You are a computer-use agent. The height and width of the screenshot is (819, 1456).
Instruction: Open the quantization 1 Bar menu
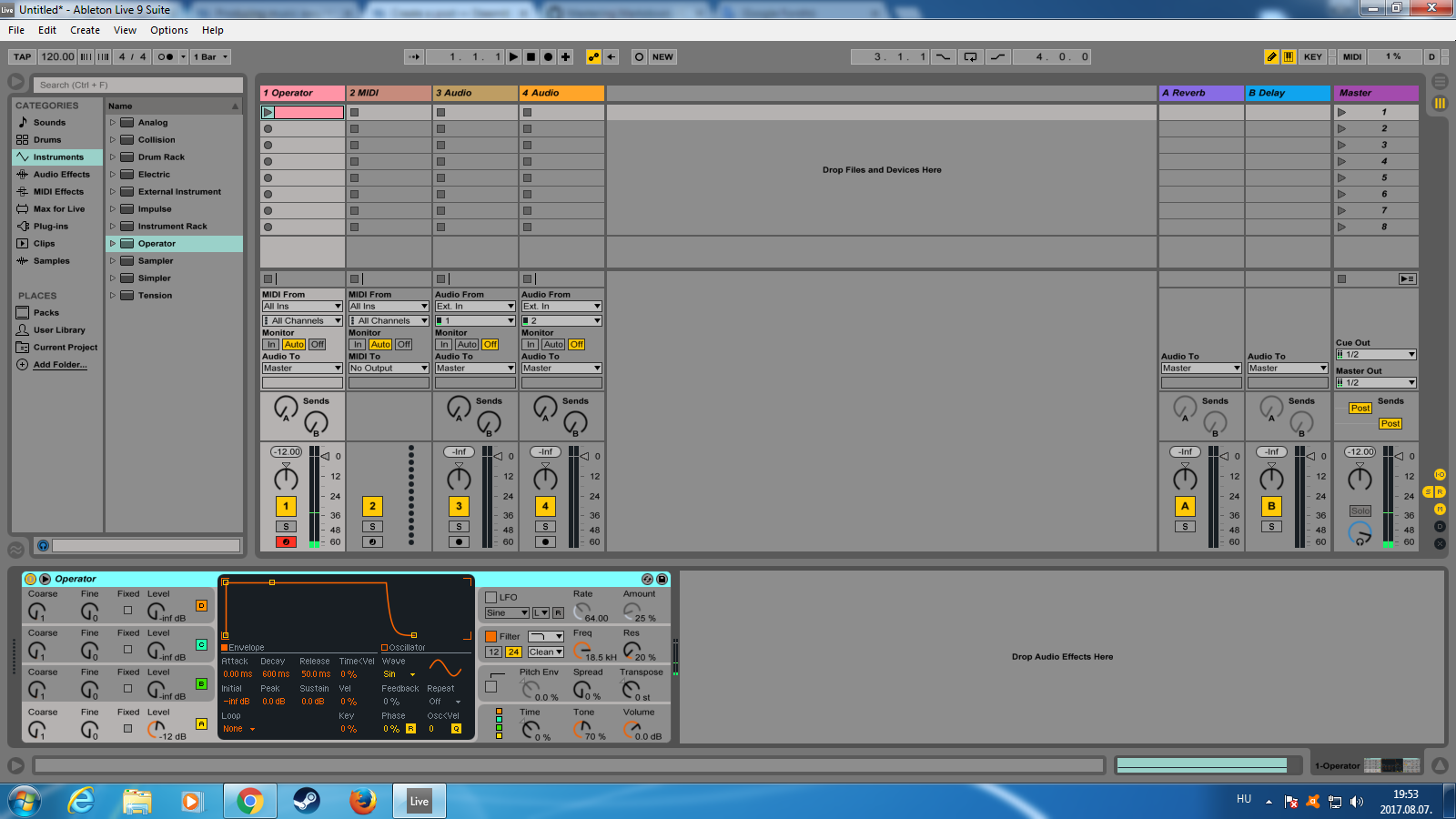[x=210, y=56]
